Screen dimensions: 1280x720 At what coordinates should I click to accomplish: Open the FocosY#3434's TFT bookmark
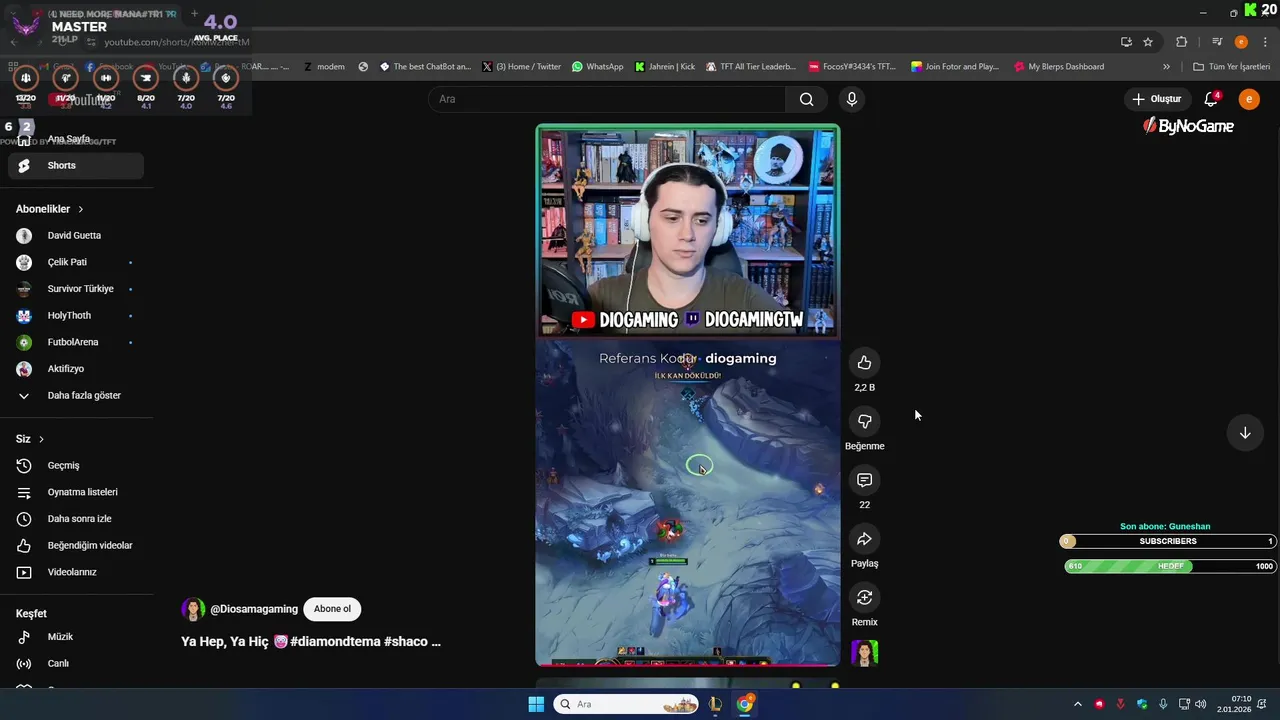[851, 67]
